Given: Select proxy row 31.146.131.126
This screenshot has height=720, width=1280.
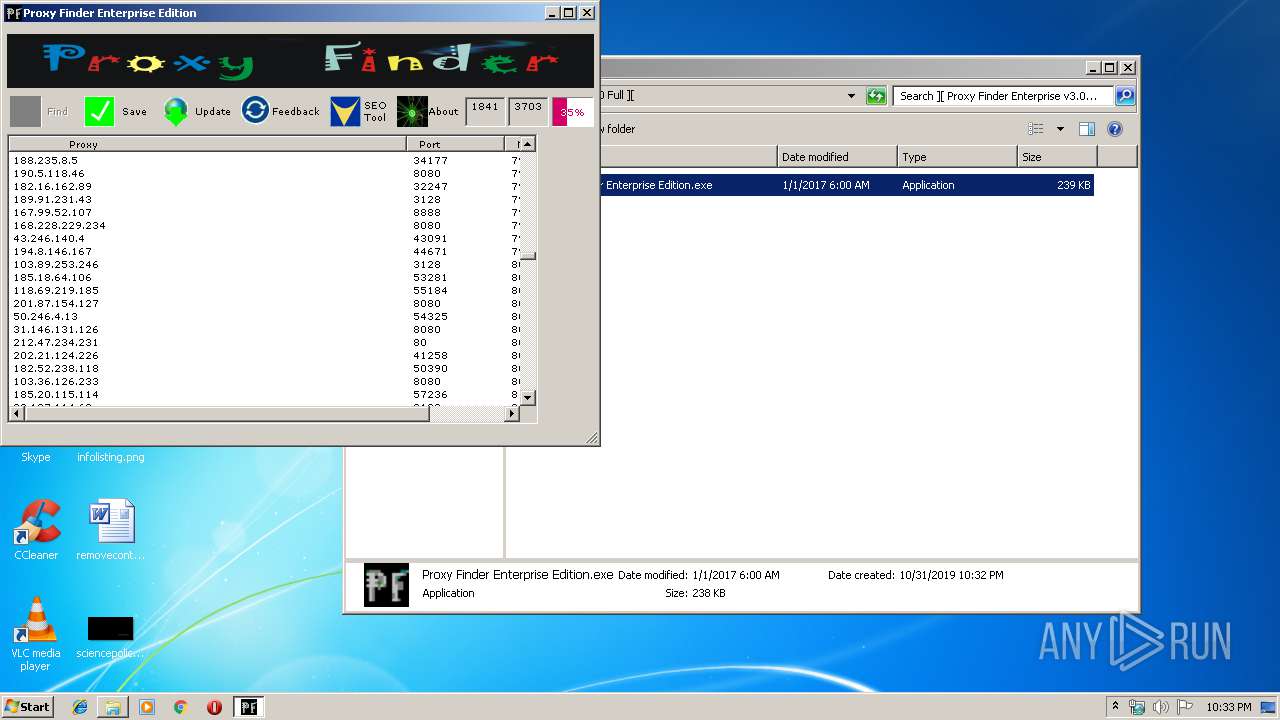Looking at the screenshot, I should (x=264, y=329).
